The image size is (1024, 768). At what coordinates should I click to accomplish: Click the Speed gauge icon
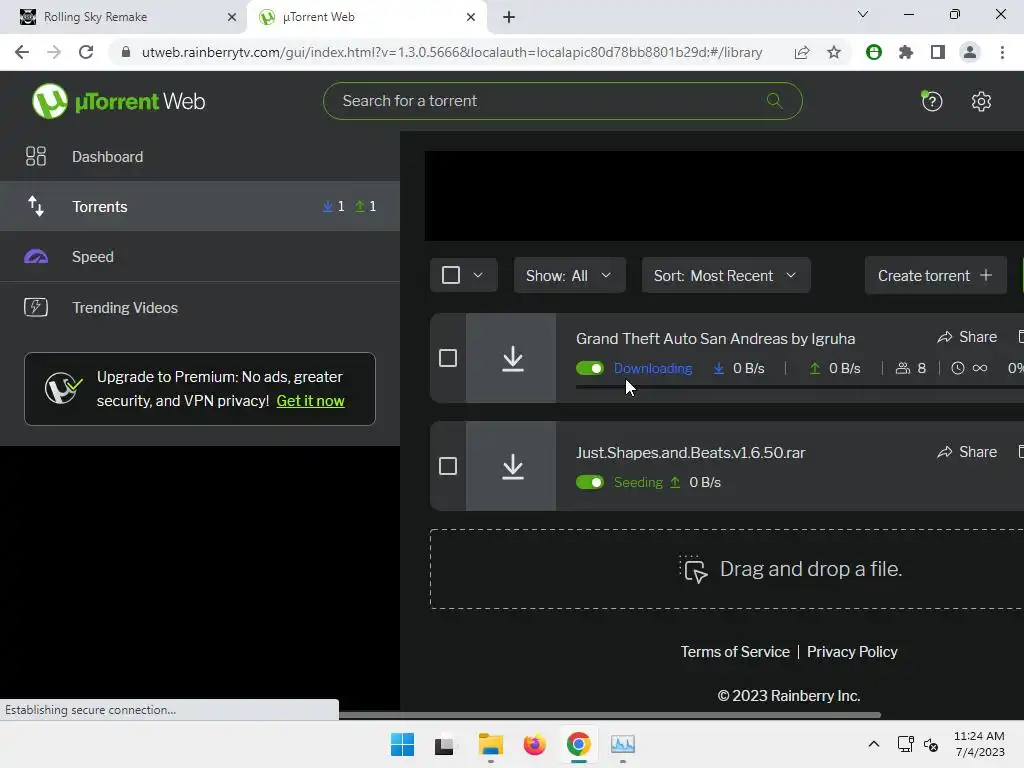[36, 257]
